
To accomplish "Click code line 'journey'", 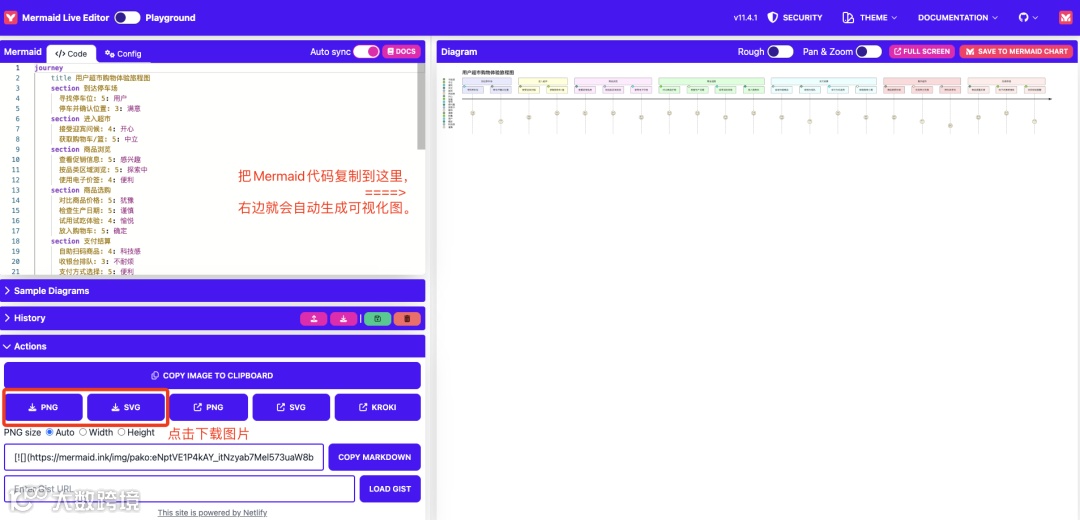I will (48, 68).
